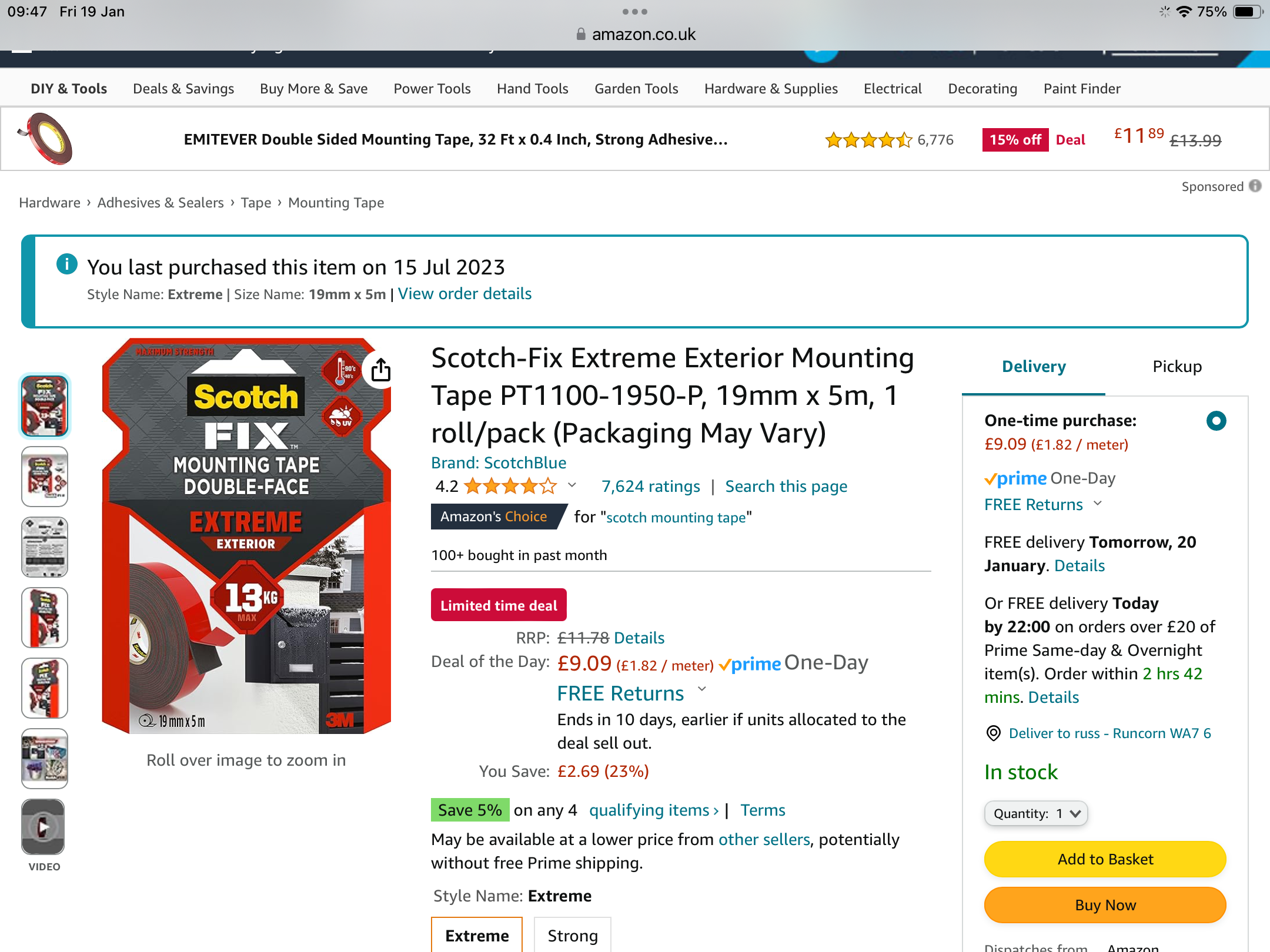Select the One-time purchase radio button
The image size is (1270, 952).
point(1216,421)
